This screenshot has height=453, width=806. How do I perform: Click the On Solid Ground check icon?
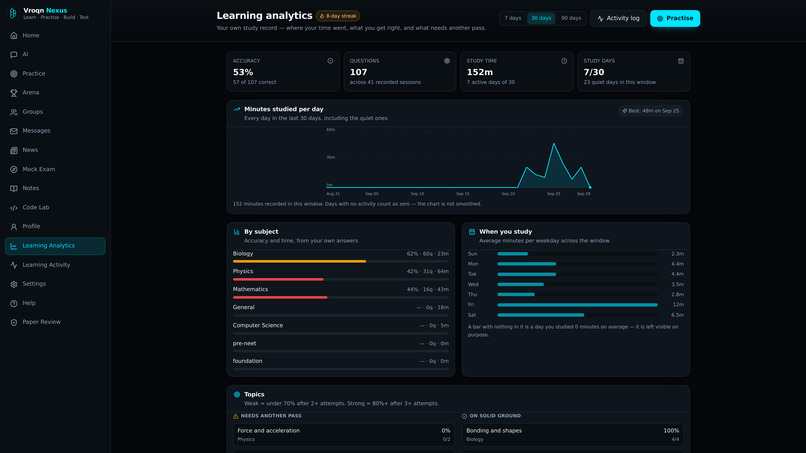464,416
